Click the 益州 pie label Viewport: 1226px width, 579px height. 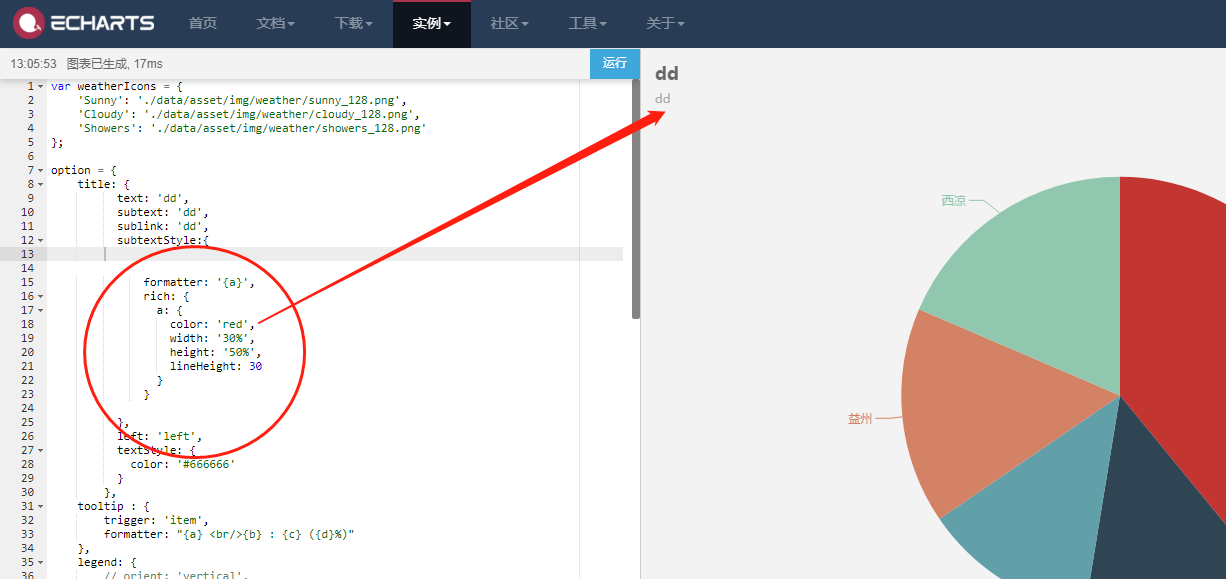point(860,419)
